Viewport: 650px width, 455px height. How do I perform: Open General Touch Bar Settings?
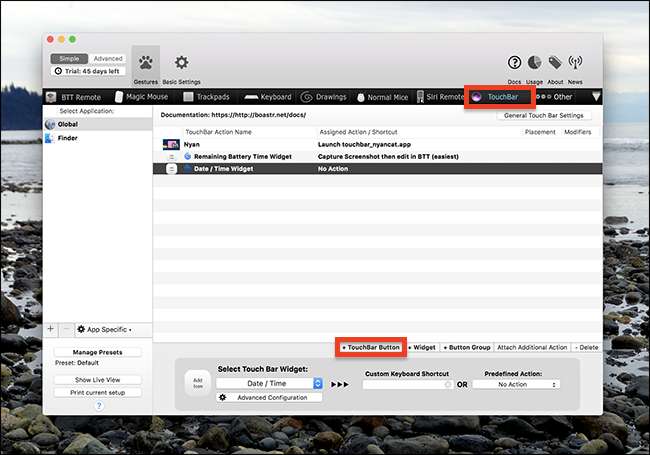tap(543, 116)
